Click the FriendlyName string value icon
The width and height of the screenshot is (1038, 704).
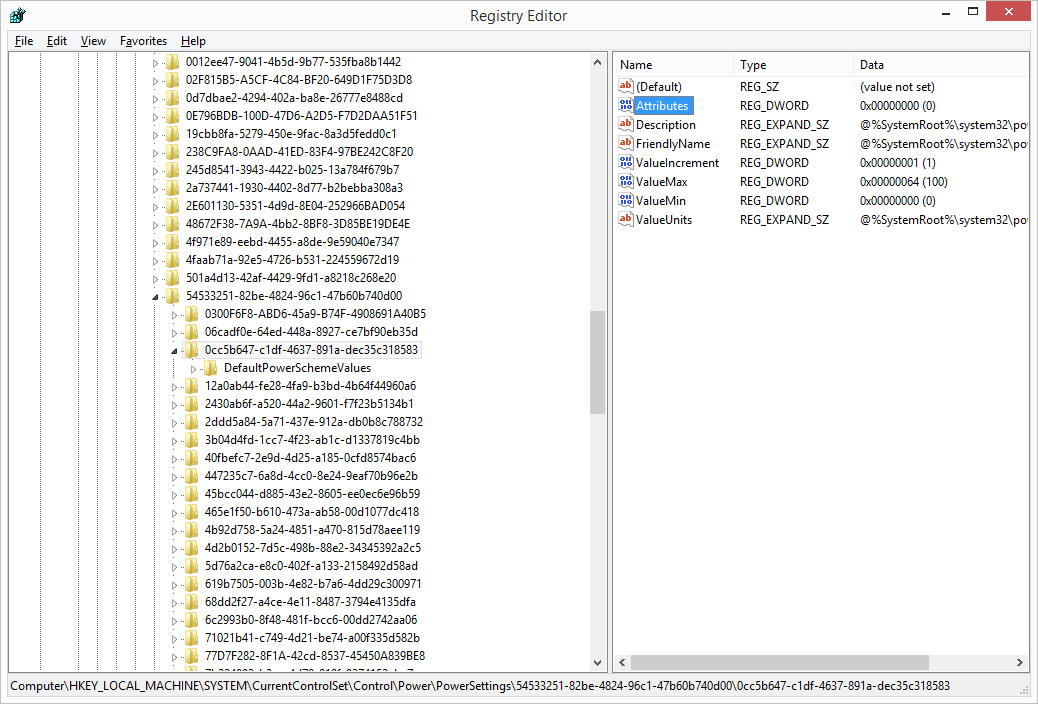(626, 143)
